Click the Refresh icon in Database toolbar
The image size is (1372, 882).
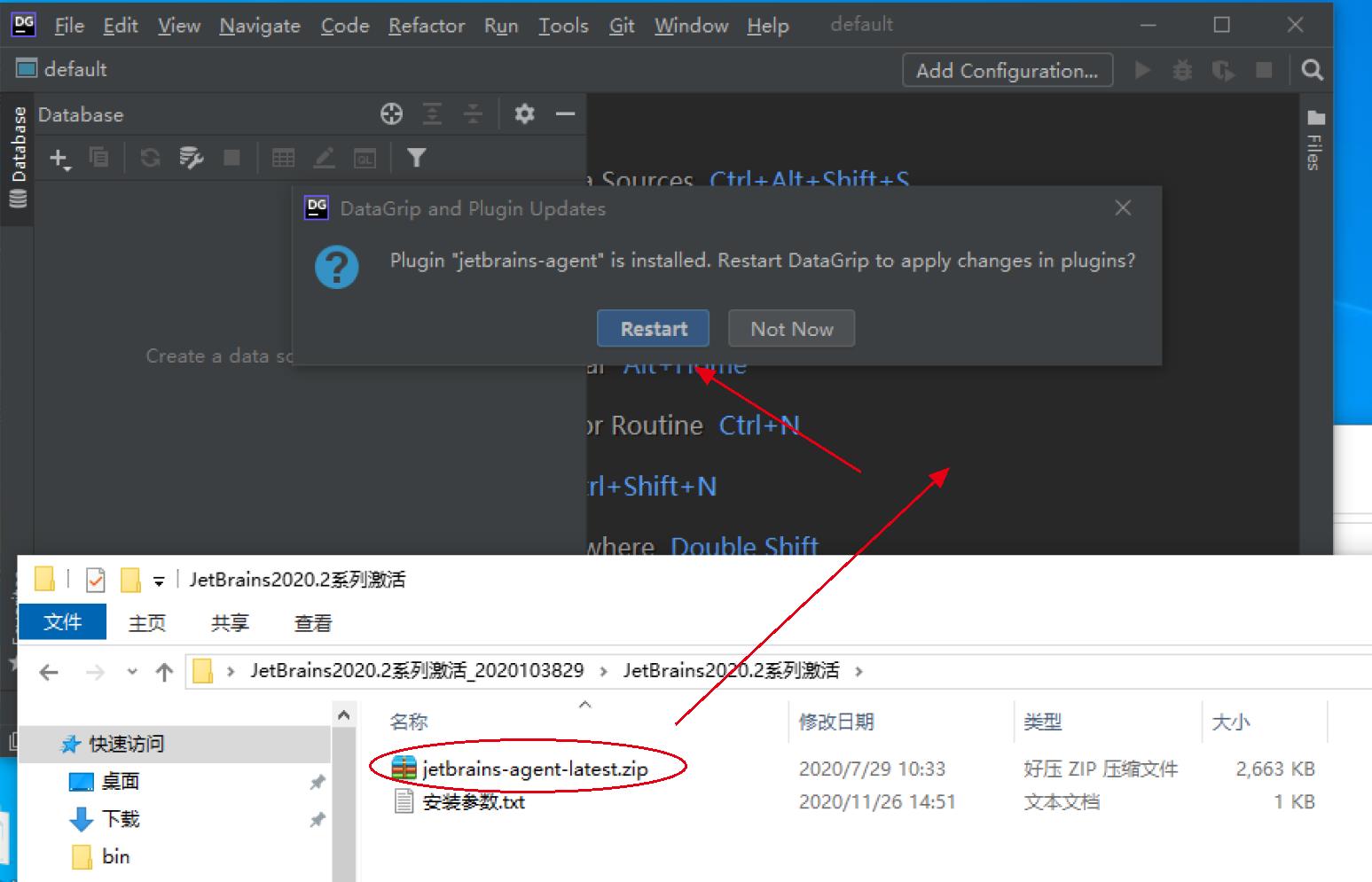(150, 158)
